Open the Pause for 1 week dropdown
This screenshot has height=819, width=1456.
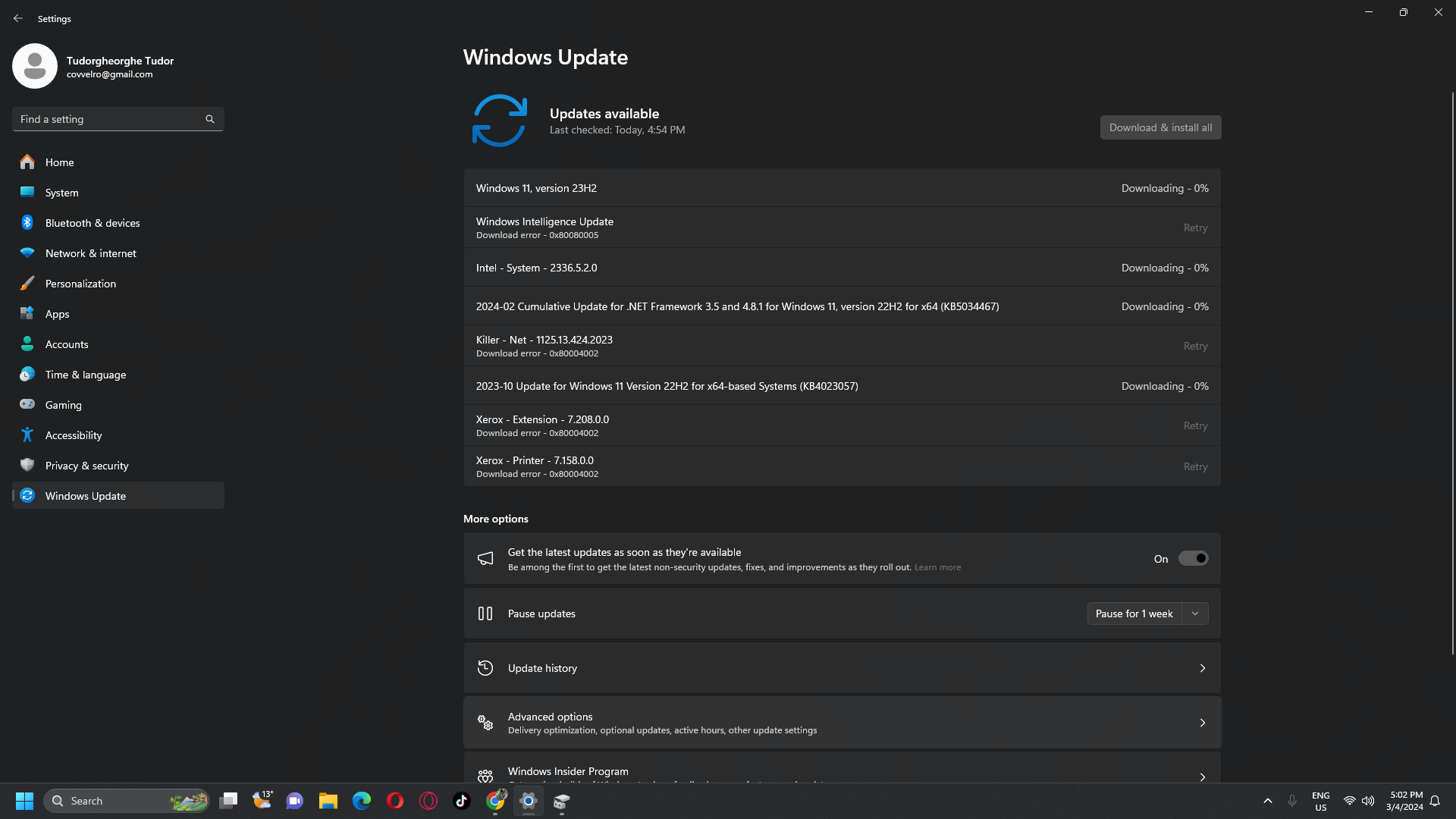(x=1195, y=613)
